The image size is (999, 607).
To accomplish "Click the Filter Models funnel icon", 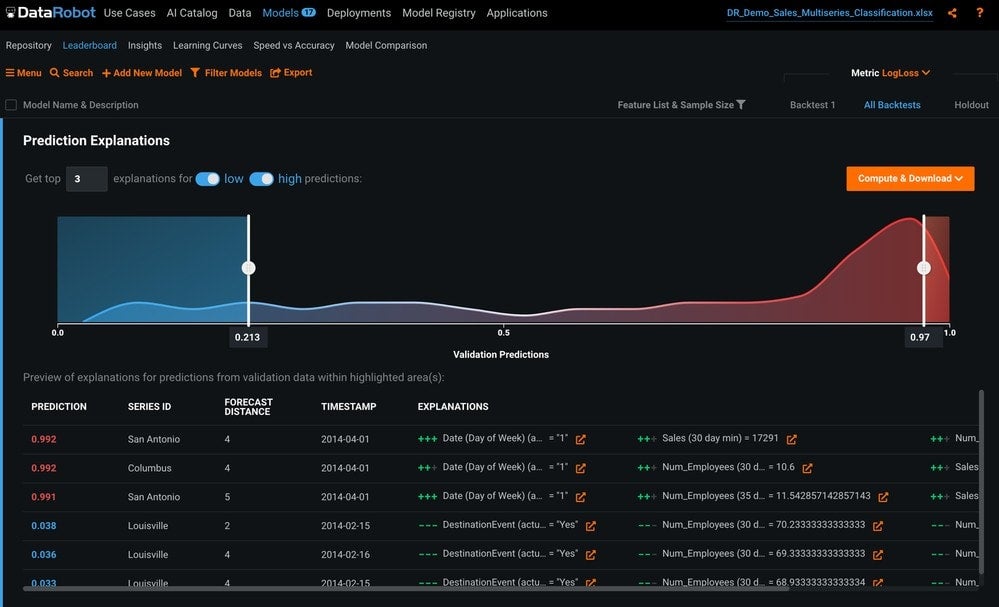I will [195, 73].
